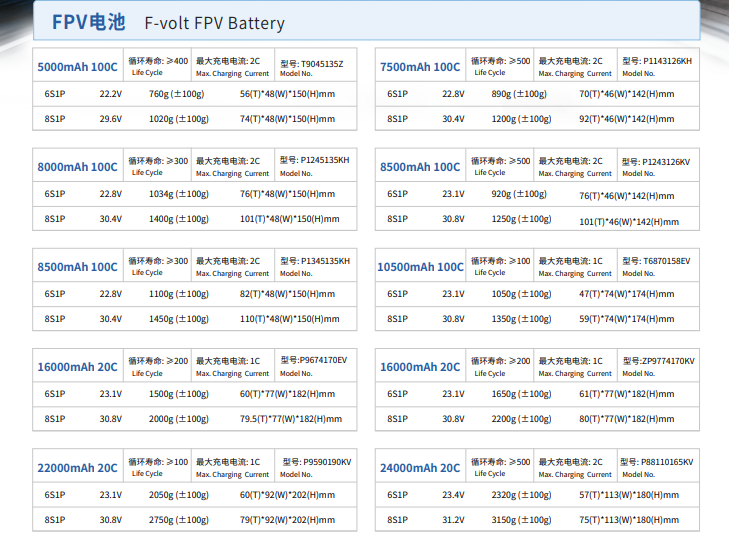
Task: Click dimension 57(T)*113(W)*180(H)mm
Action: tap(629, 495)
